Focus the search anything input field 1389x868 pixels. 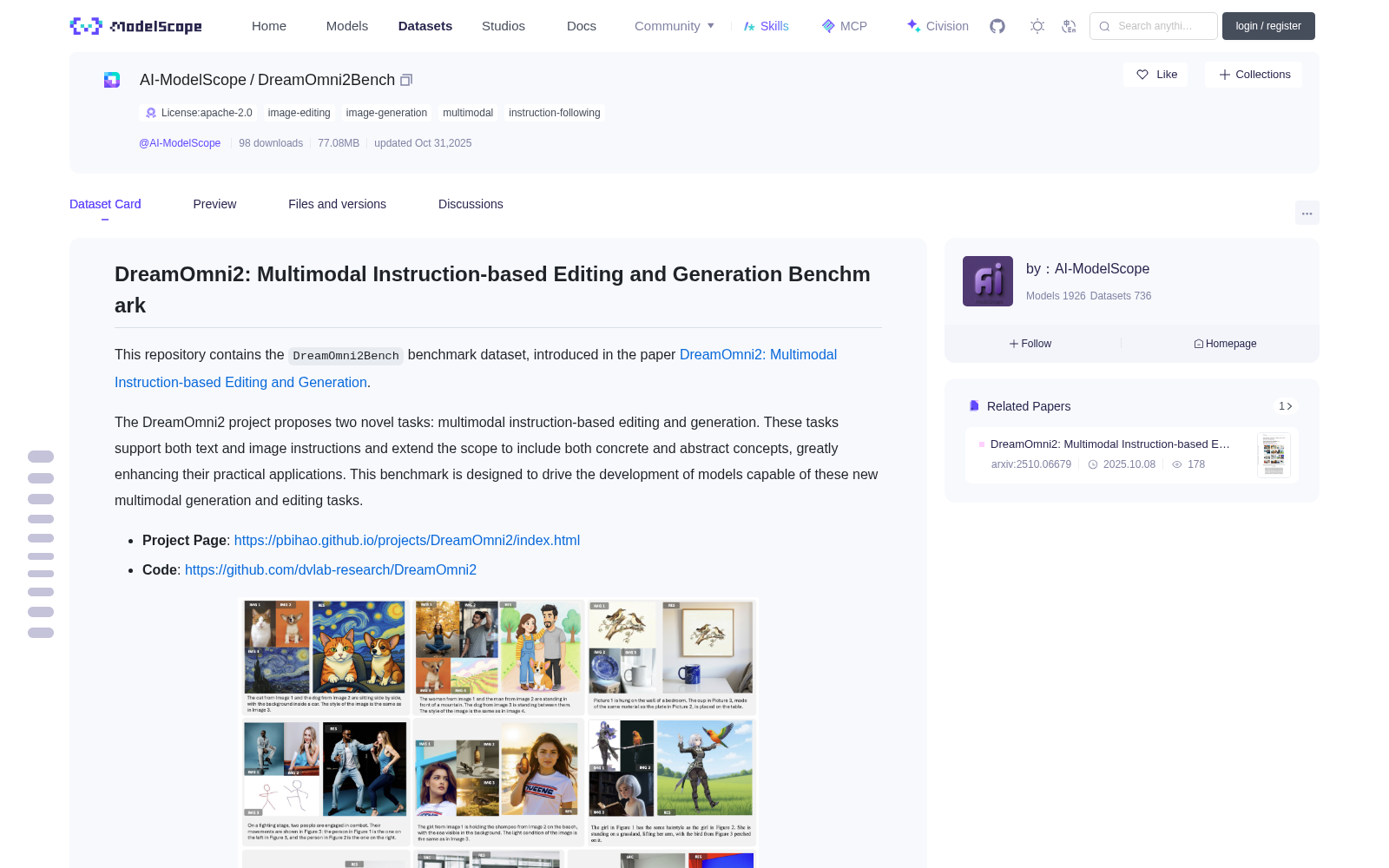click(1154, 26)
